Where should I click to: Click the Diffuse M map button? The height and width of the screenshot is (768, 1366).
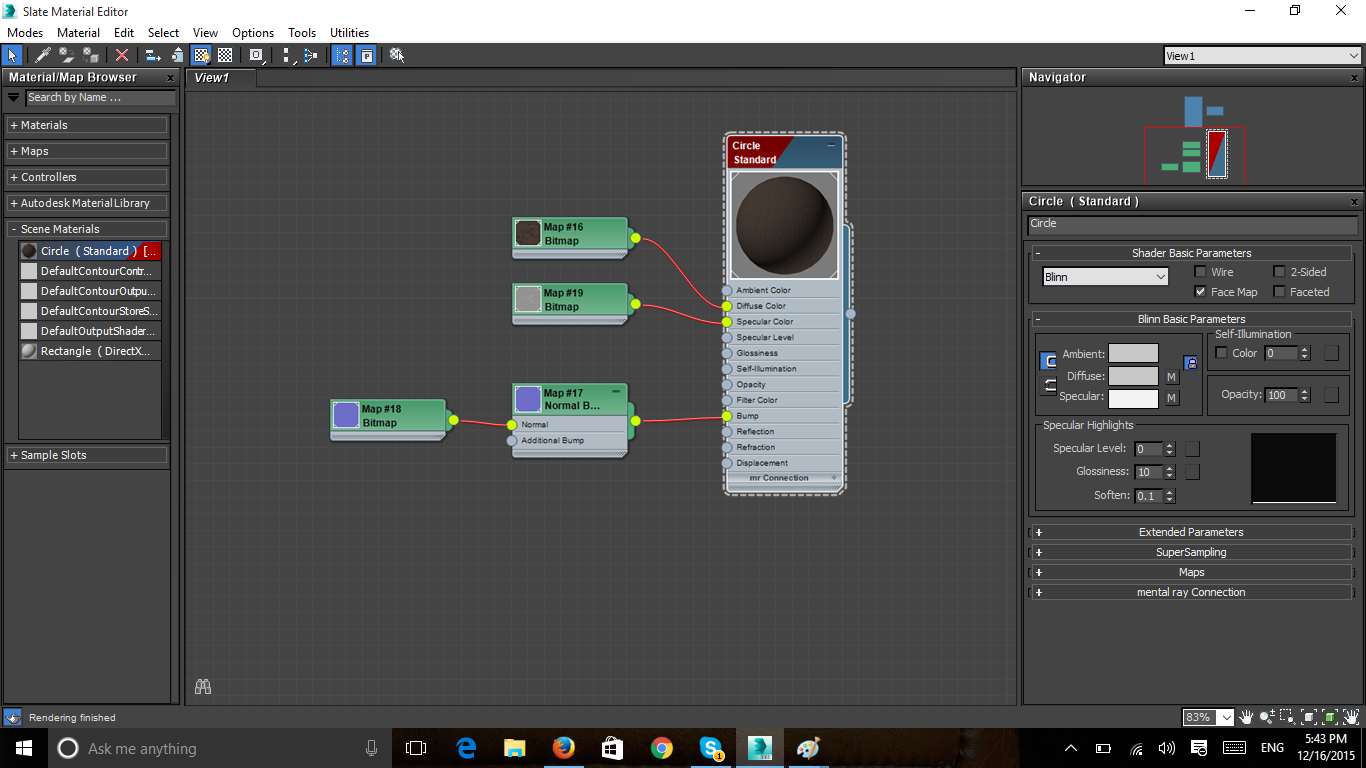click(1170, 375)
